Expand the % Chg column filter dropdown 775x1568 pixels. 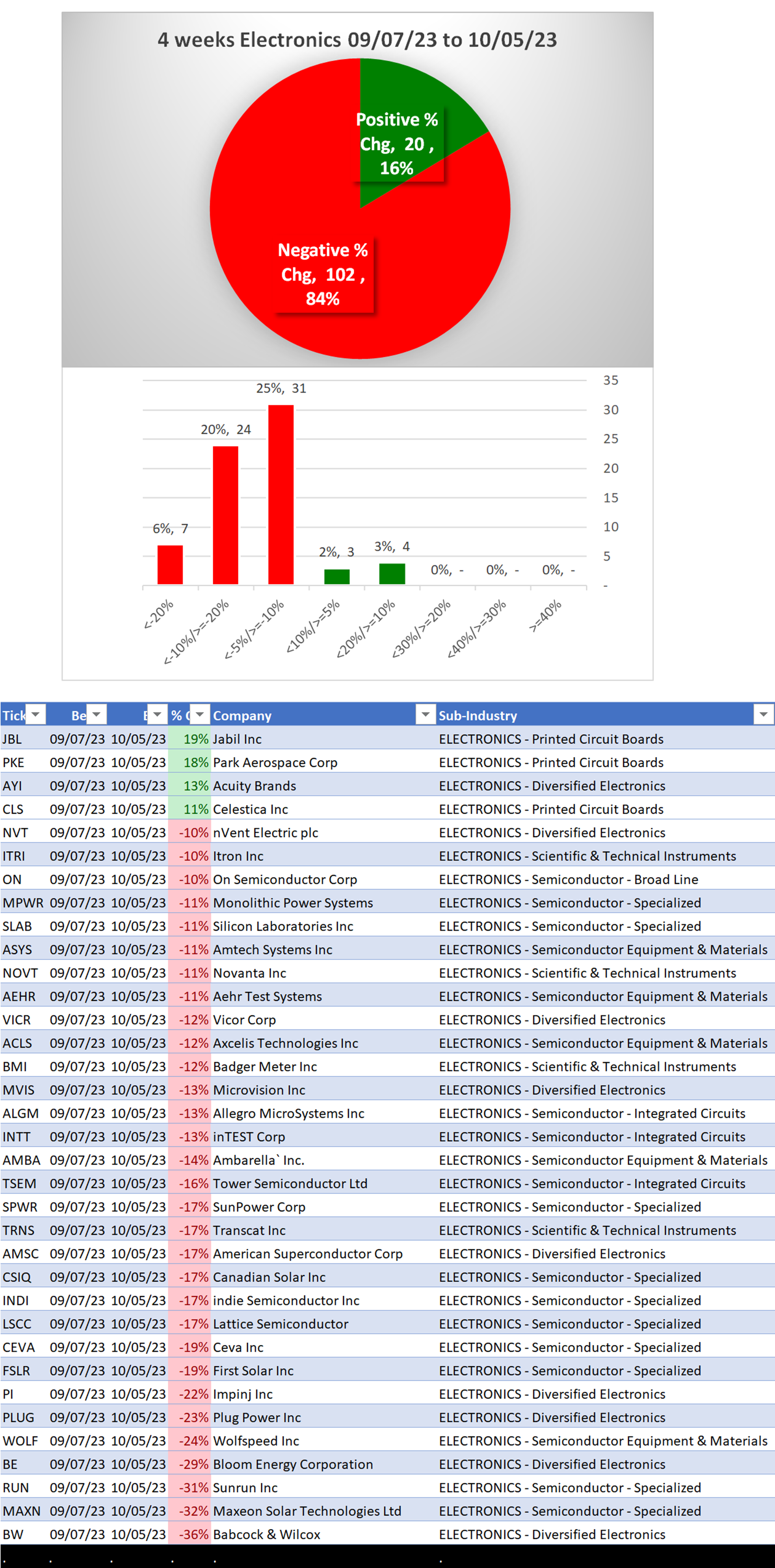(200, 714)
